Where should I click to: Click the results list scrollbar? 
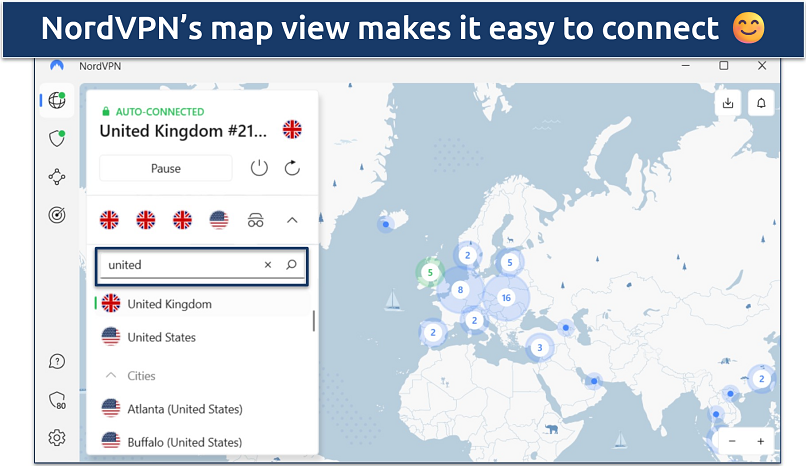coord(314,321)
